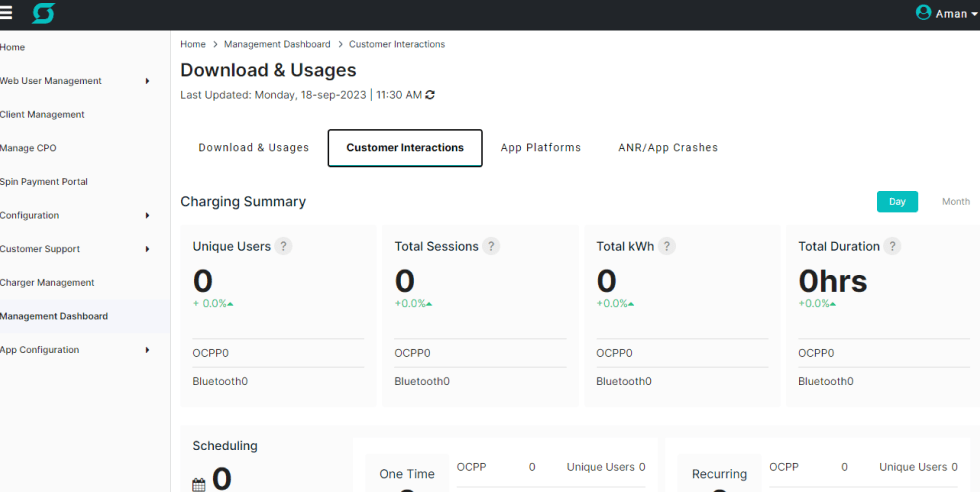Click the refresh icon beside last updated time
980x492 pixels.
430,95
